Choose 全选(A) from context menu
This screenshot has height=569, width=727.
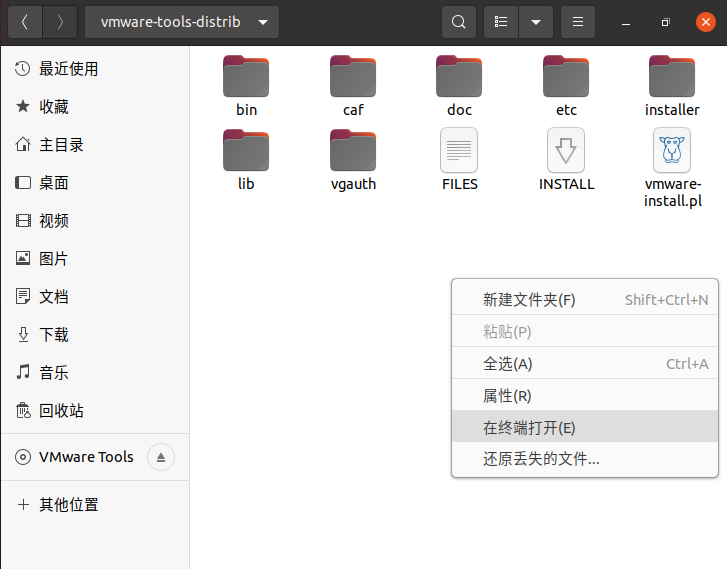pyautogui.click(x=585, y=364)
